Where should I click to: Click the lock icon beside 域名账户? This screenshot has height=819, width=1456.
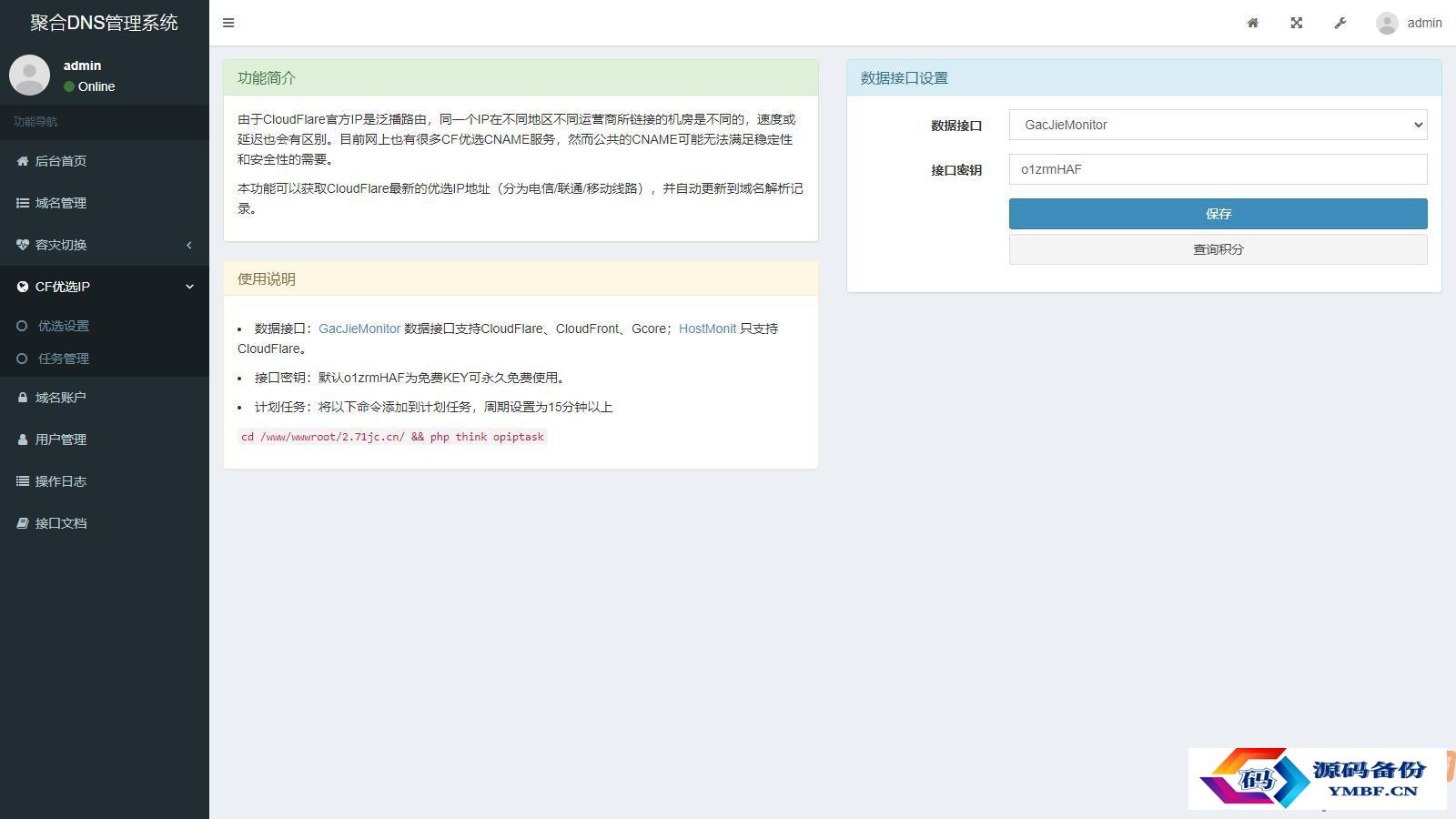(x=23, y=398)
